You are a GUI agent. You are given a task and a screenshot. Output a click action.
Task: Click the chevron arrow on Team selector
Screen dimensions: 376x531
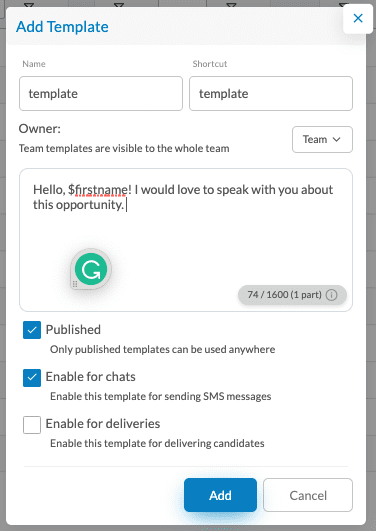[336, 140]
